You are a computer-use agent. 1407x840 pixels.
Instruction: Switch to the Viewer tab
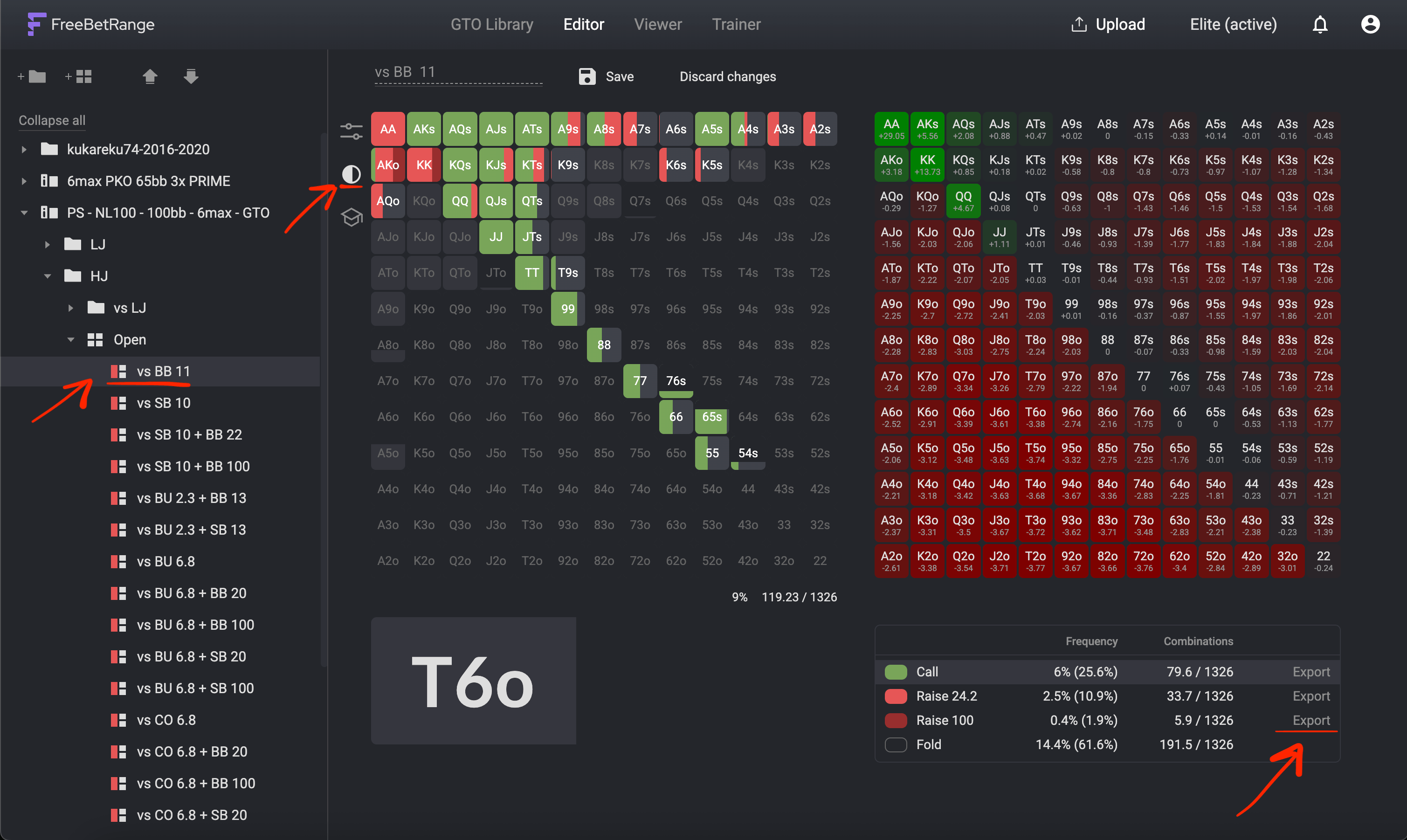click(658, 24)
